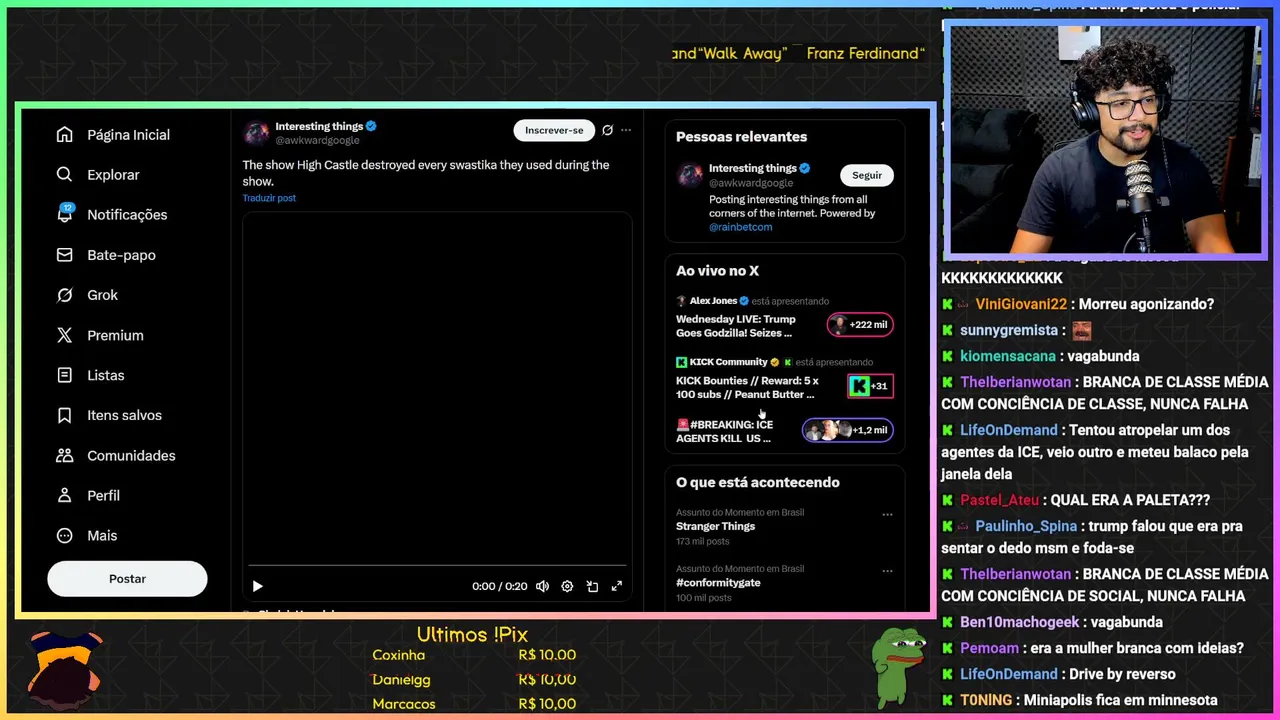Open Página Inicial home icon
Image resolution: width=1280 pixels, height=720 pixels.
coord(65,135)
